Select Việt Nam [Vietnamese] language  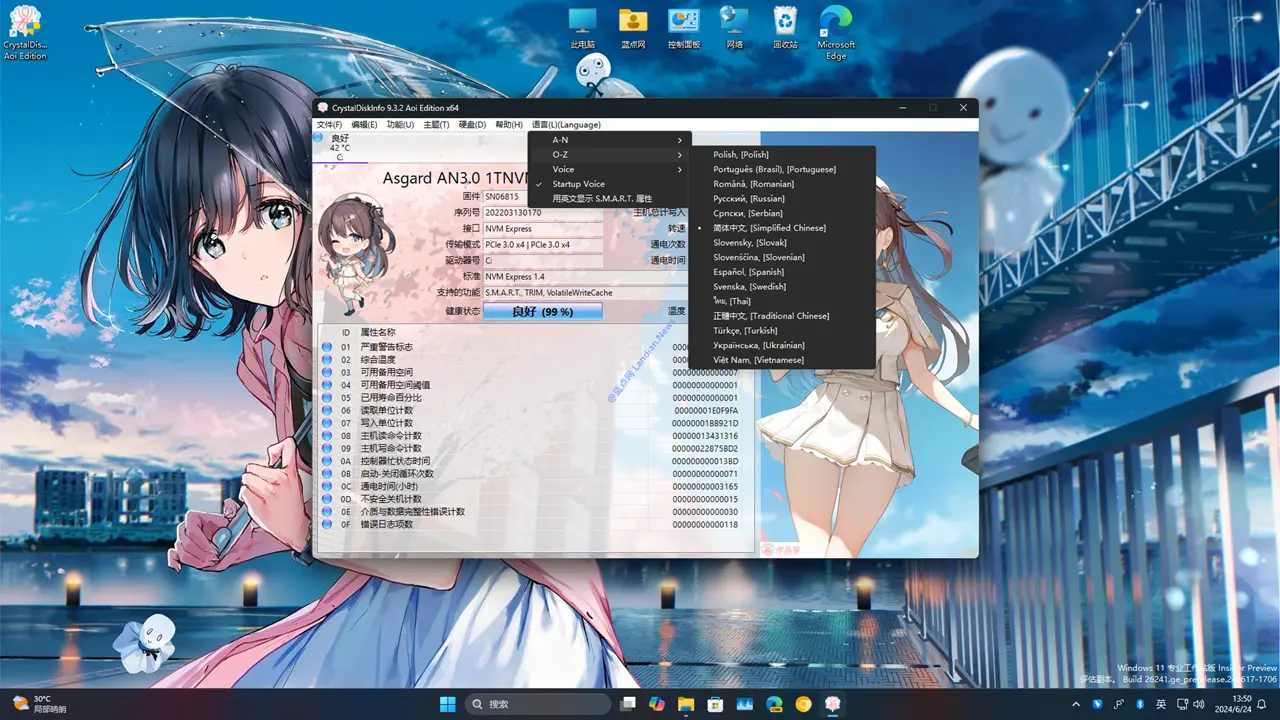coord(783,360)
